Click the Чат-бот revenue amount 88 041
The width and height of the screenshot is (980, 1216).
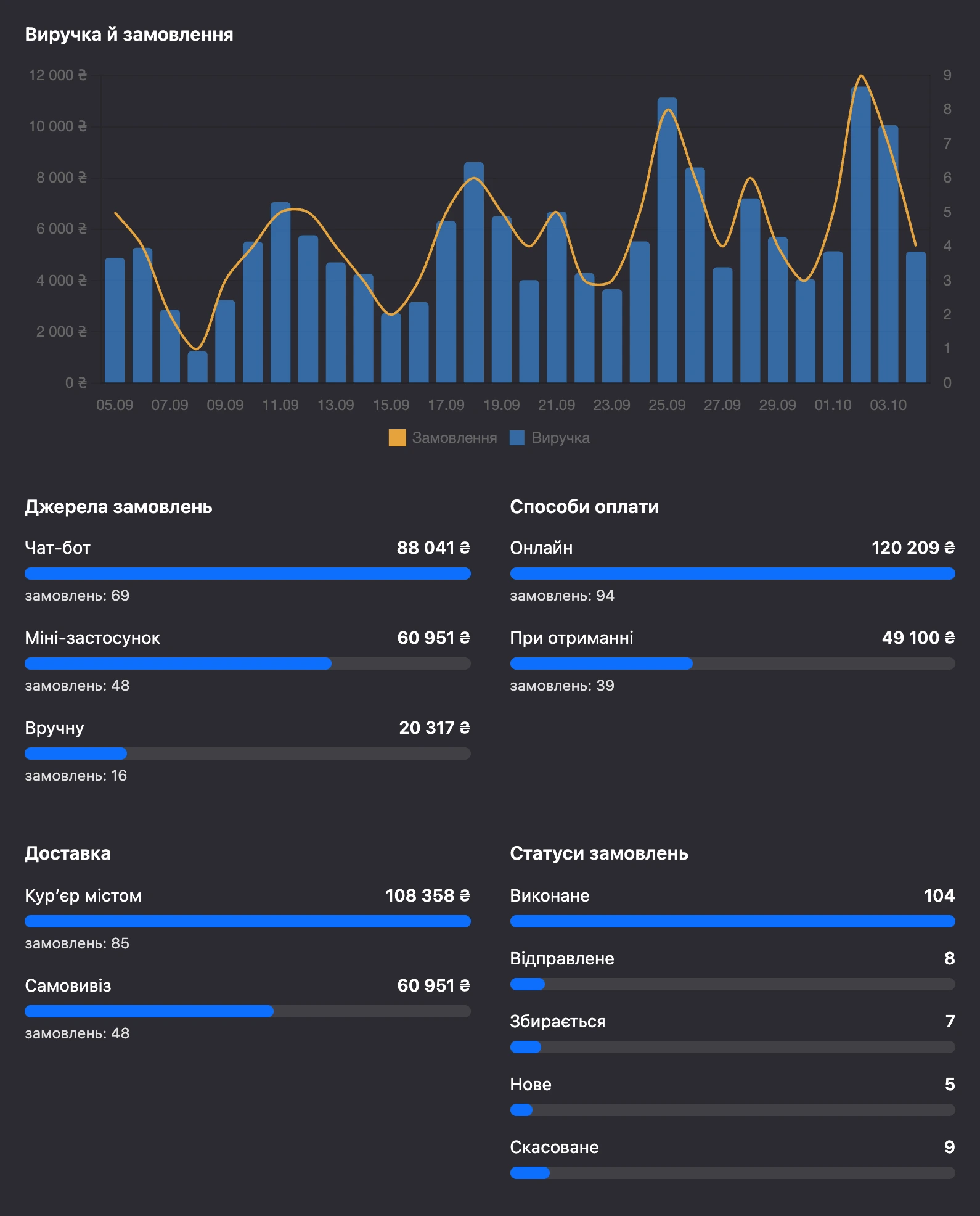[x=433, y=548]
